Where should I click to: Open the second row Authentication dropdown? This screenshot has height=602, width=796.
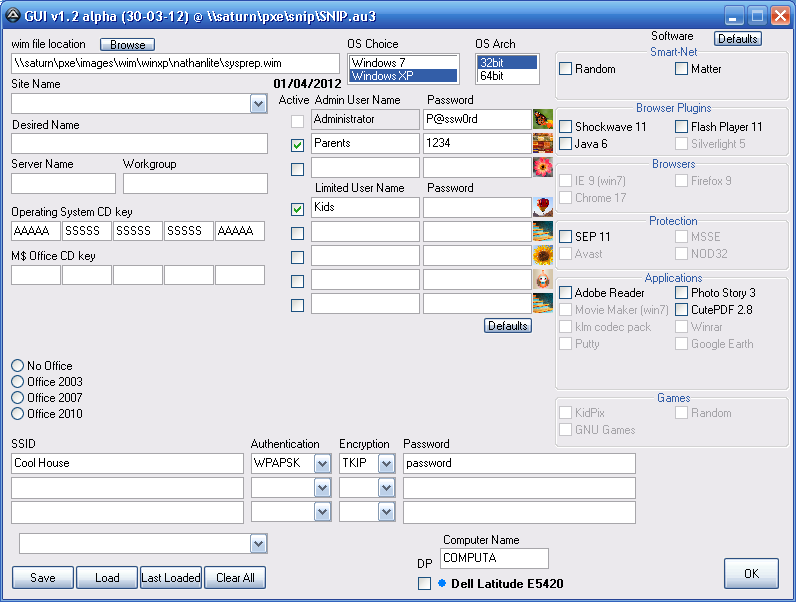click(x=322, y=488)
